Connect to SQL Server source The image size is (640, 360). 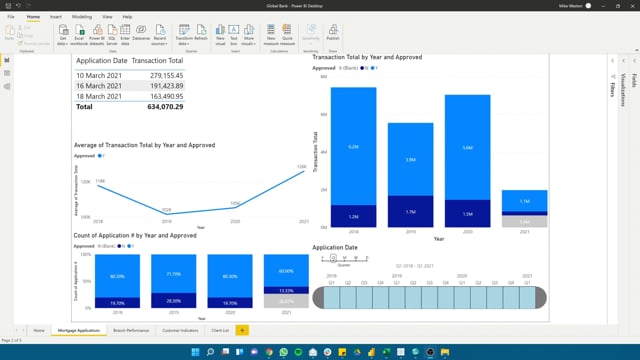coord(112,35)
